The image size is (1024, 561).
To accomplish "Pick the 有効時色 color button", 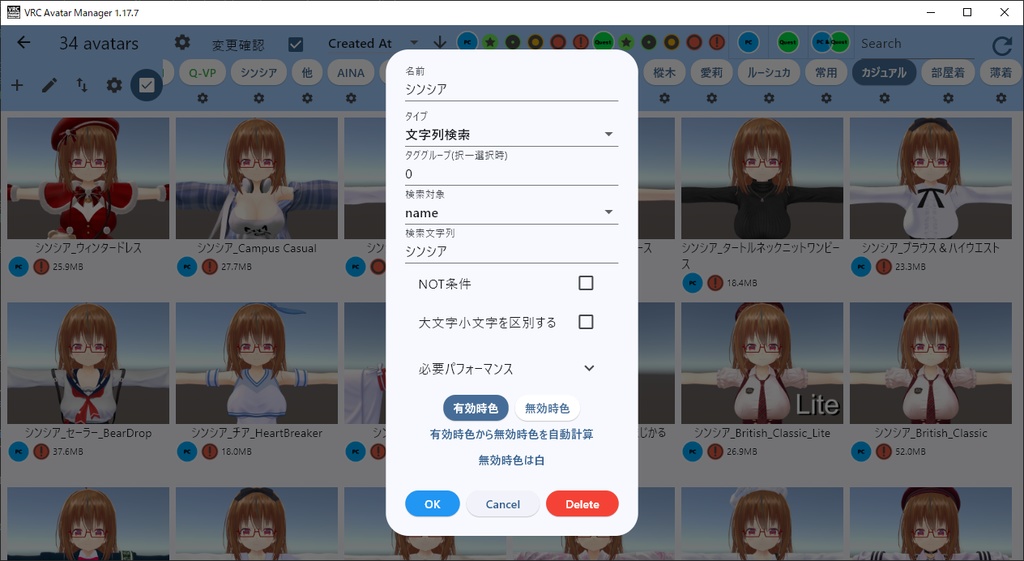I will (475, 408).
